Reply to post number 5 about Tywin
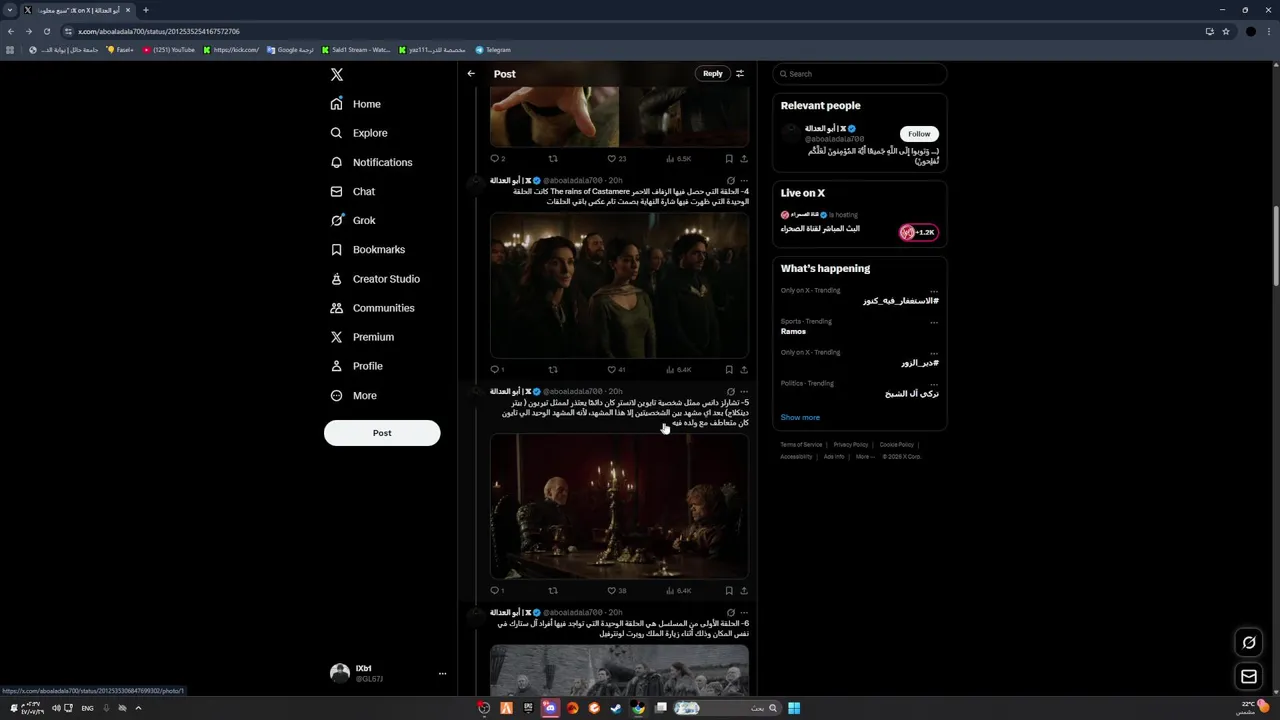The width and height of the screenshot is (1280, 720). 497,590
